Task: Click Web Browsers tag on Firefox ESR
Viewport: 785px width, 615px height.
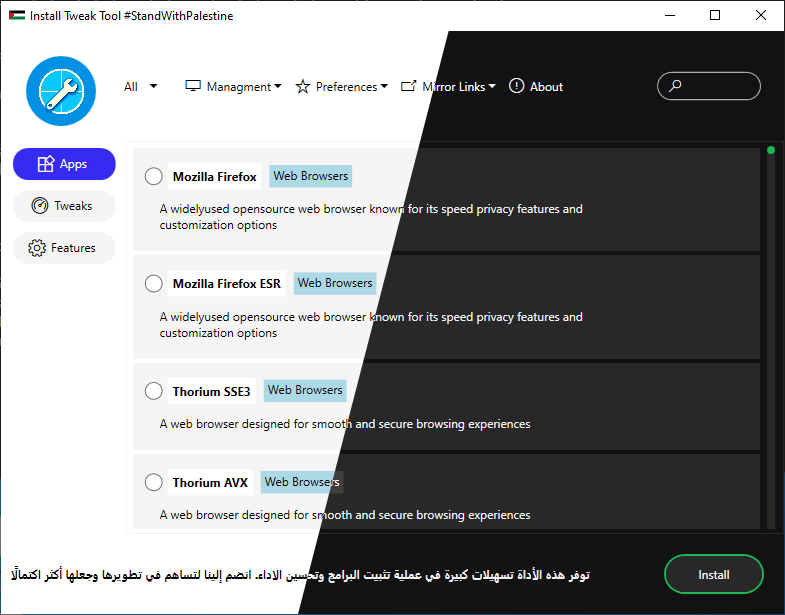Action: click(x=335, y=283)
